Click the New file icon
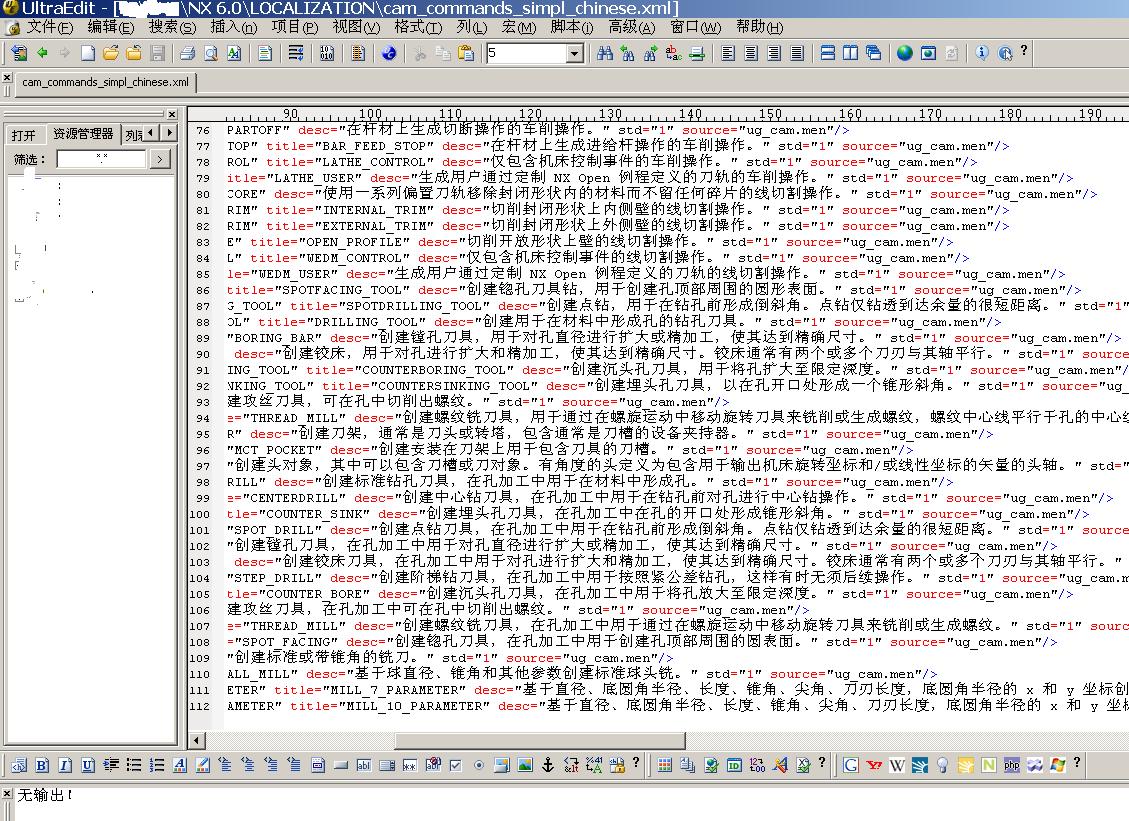 click(88, 53)
